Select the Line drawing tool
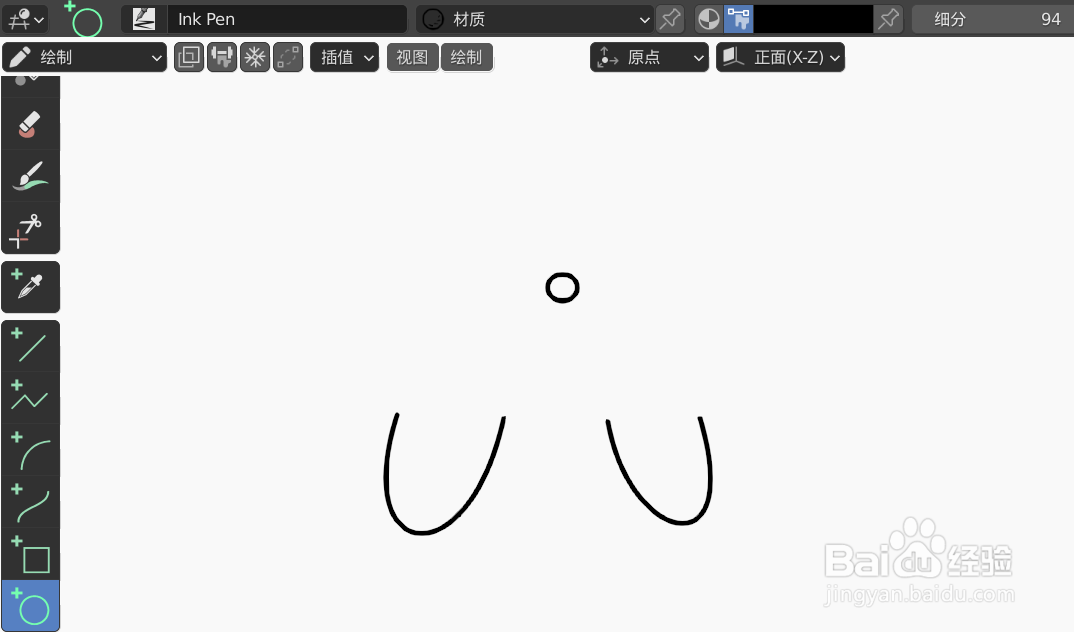Viewport: 1074px width, 632px height. coord(30,345)
